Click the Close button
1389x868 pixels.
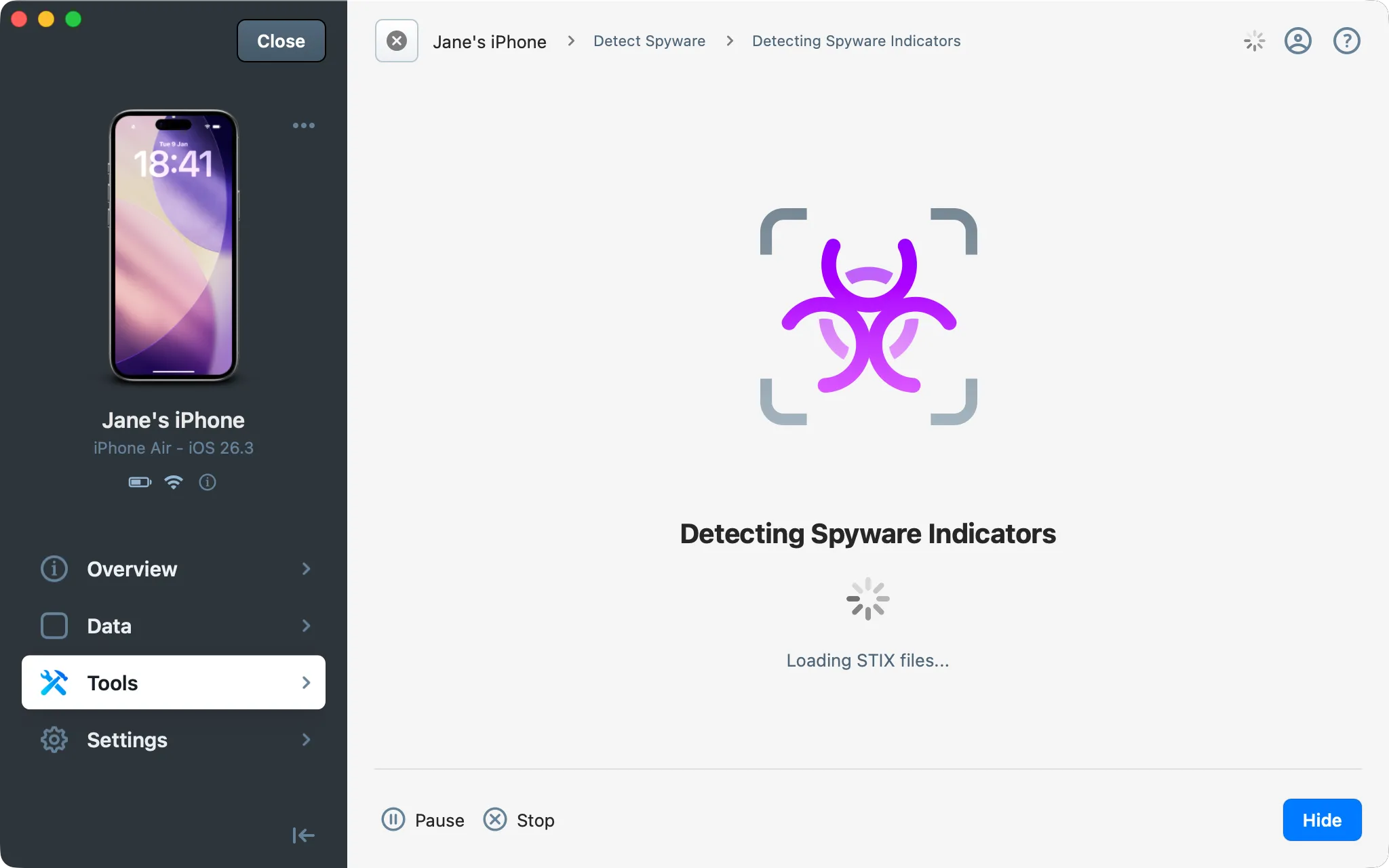(281, 41)
